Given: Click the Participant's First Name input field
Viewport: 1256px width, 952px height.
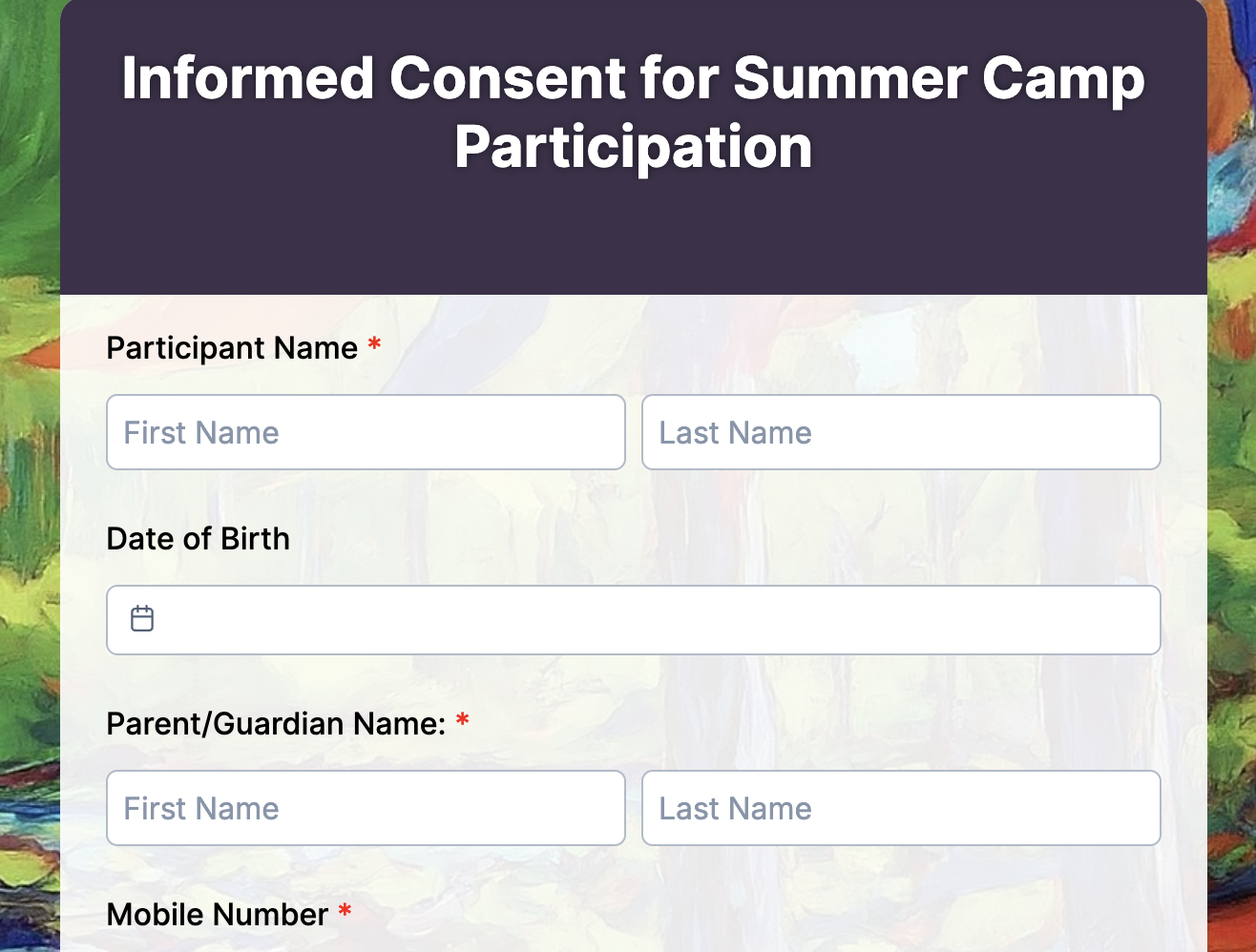Looking at the screenshot, I should click(366, 432).
